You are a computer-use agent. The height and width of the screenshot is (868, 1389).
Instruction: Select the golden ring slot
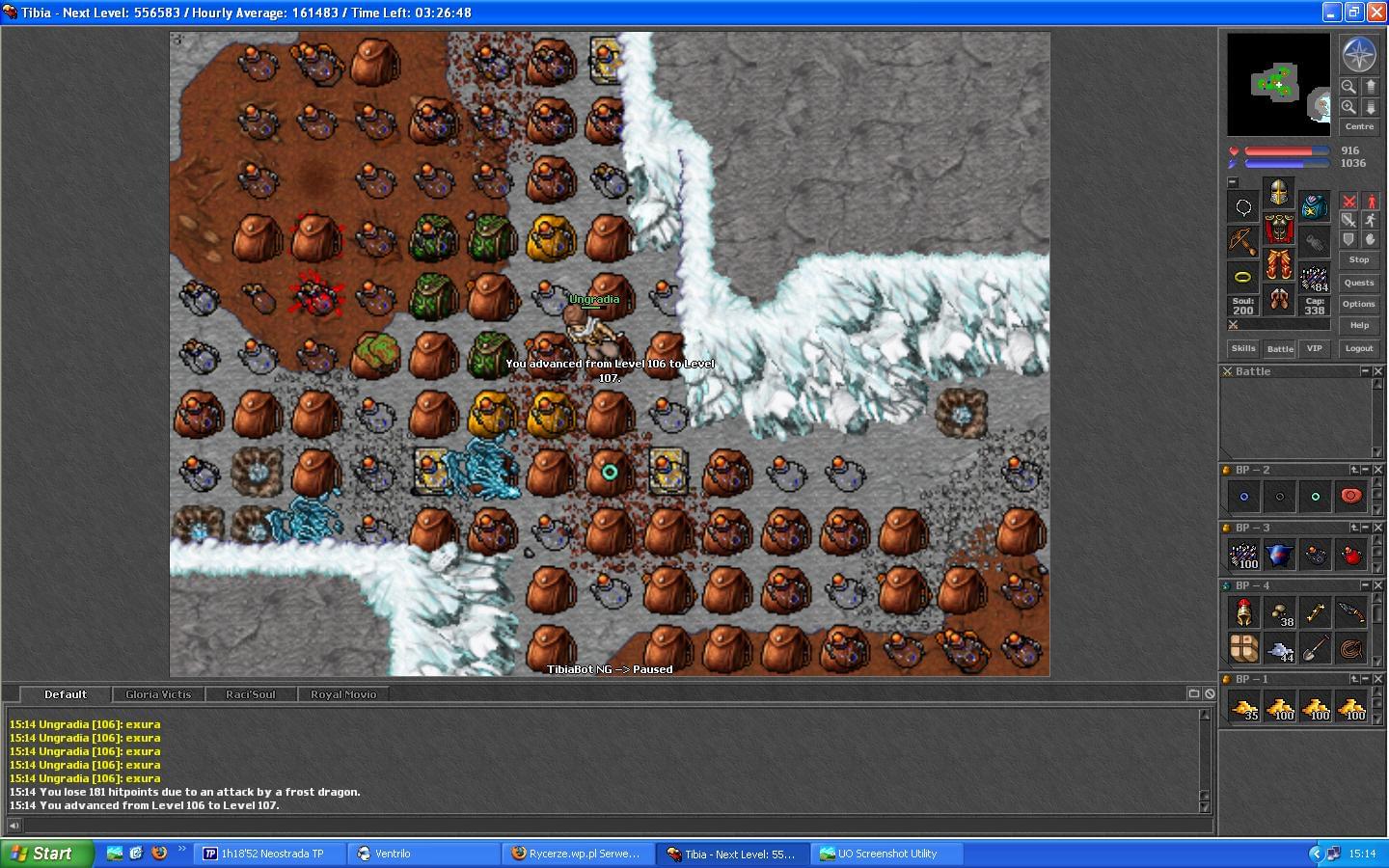(x=1243, y=278)
